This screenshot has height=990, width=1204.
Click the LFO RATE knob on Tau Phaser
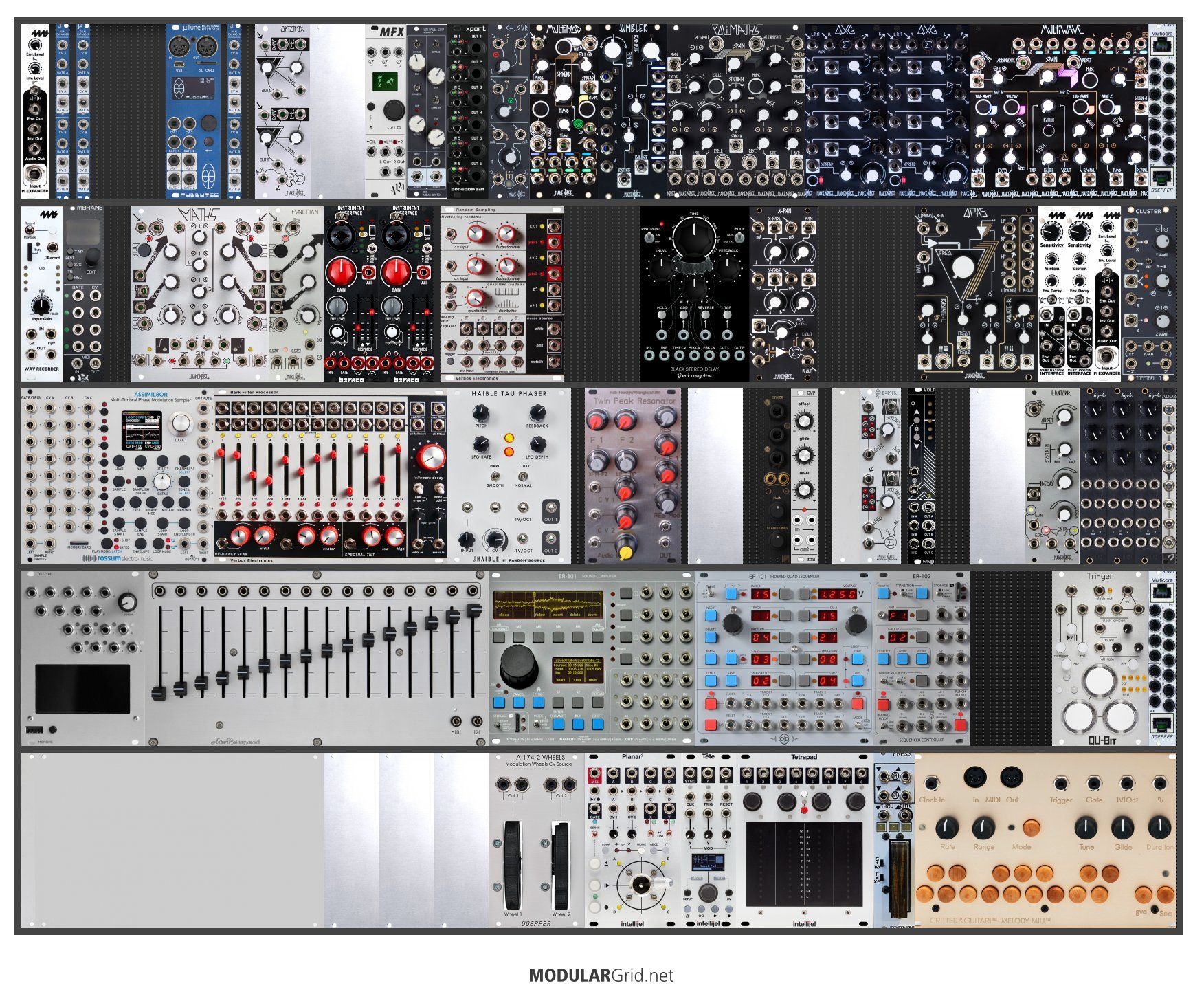coord(480,444)
